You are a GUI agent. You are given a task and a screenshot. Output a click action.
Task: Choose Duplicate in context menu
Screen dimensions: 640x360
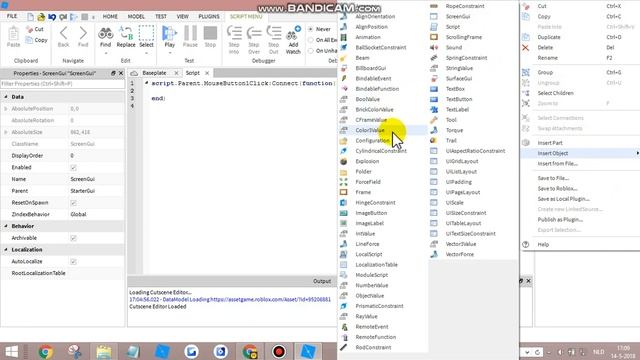pyautogui.click(x=549, y=37)
